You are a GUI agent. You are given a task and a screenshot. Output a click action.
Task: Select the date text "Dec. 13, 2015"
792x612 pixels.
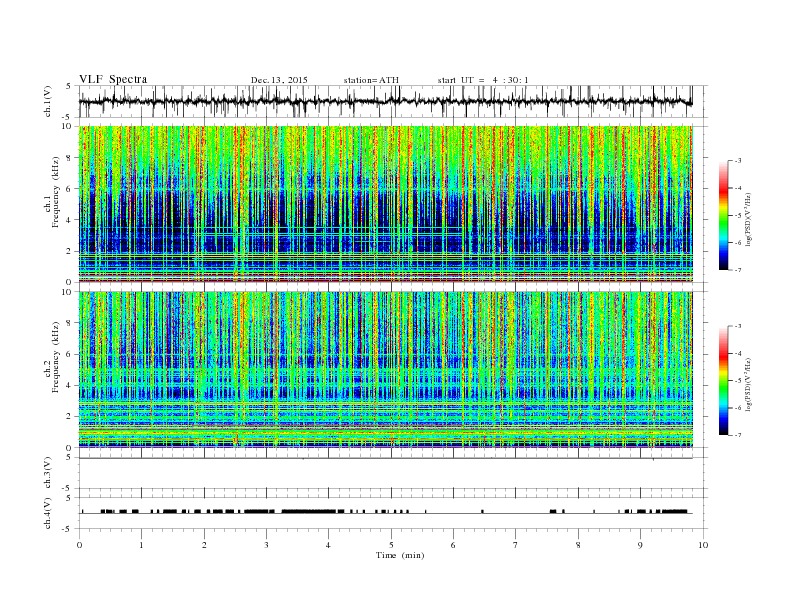(279, 80)
